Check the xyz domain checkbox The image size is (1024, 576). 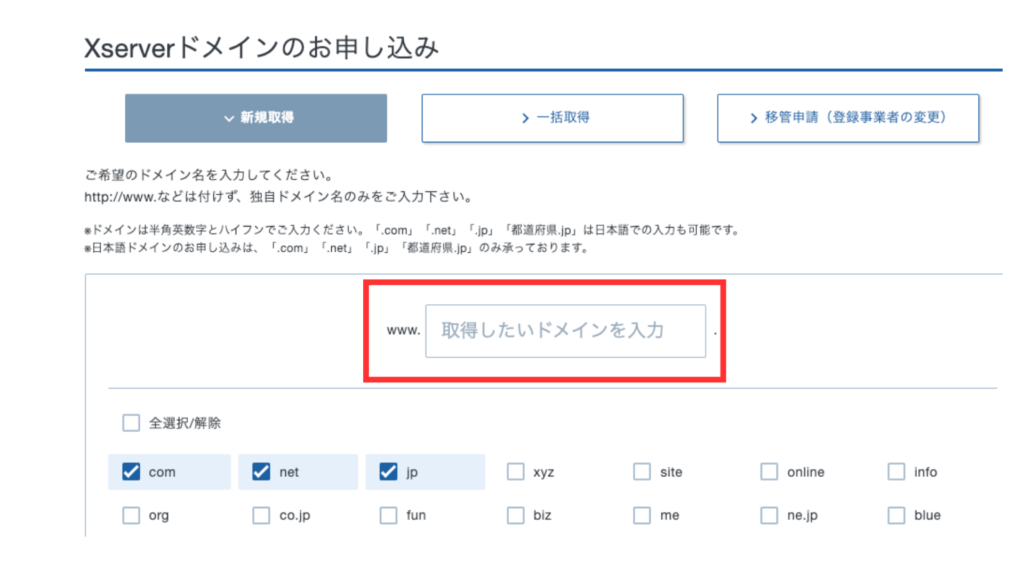pos(516,472)
